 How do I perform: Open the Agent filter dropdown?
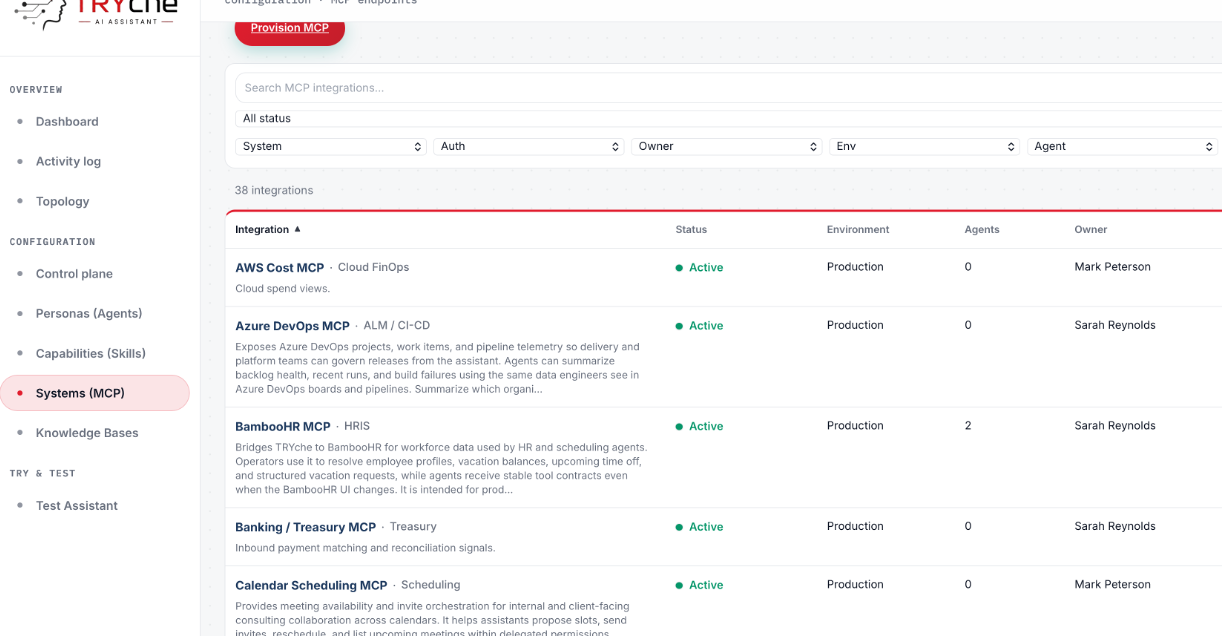click(x=1122, y=146)
